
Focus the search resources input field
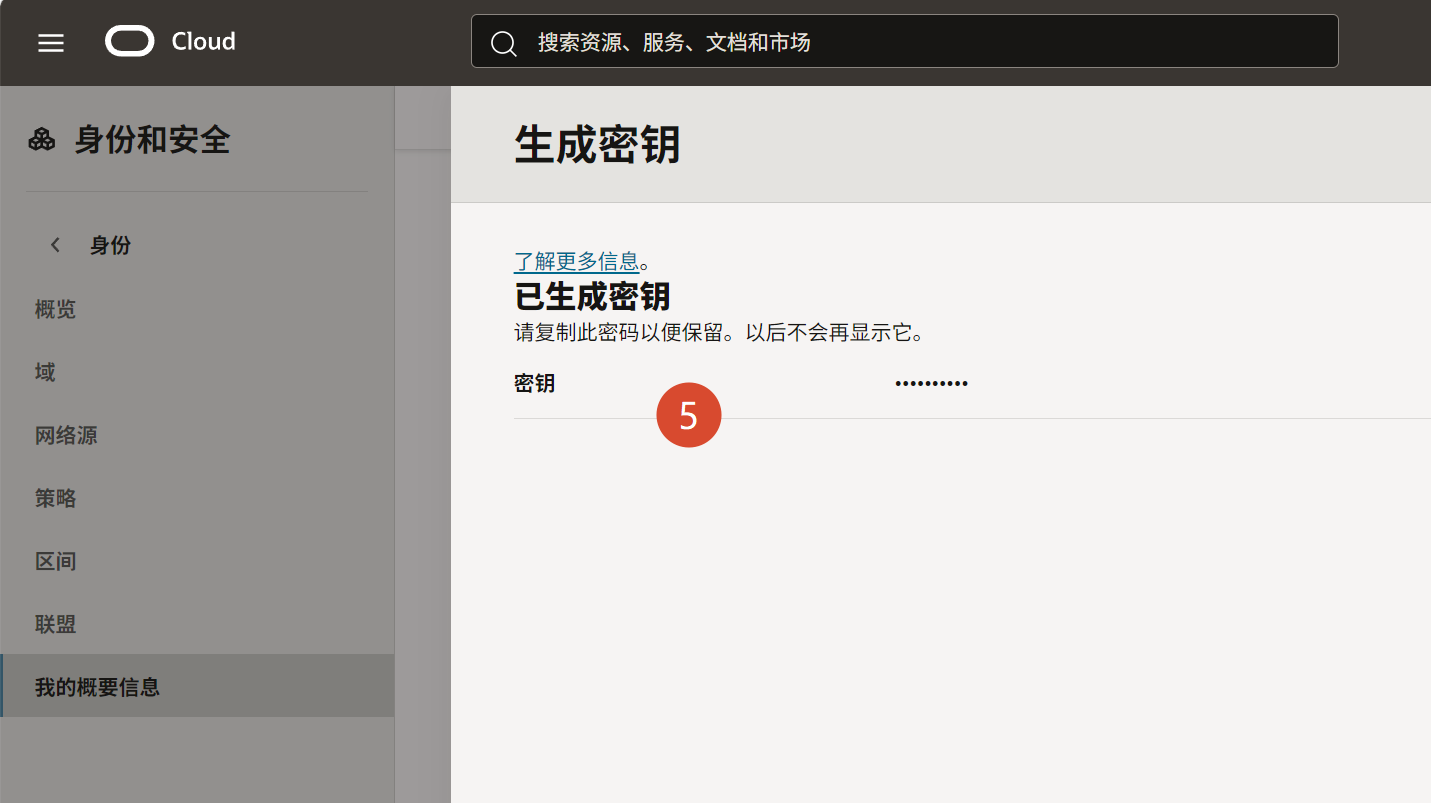pyautogui.click(x=905, y=41)
